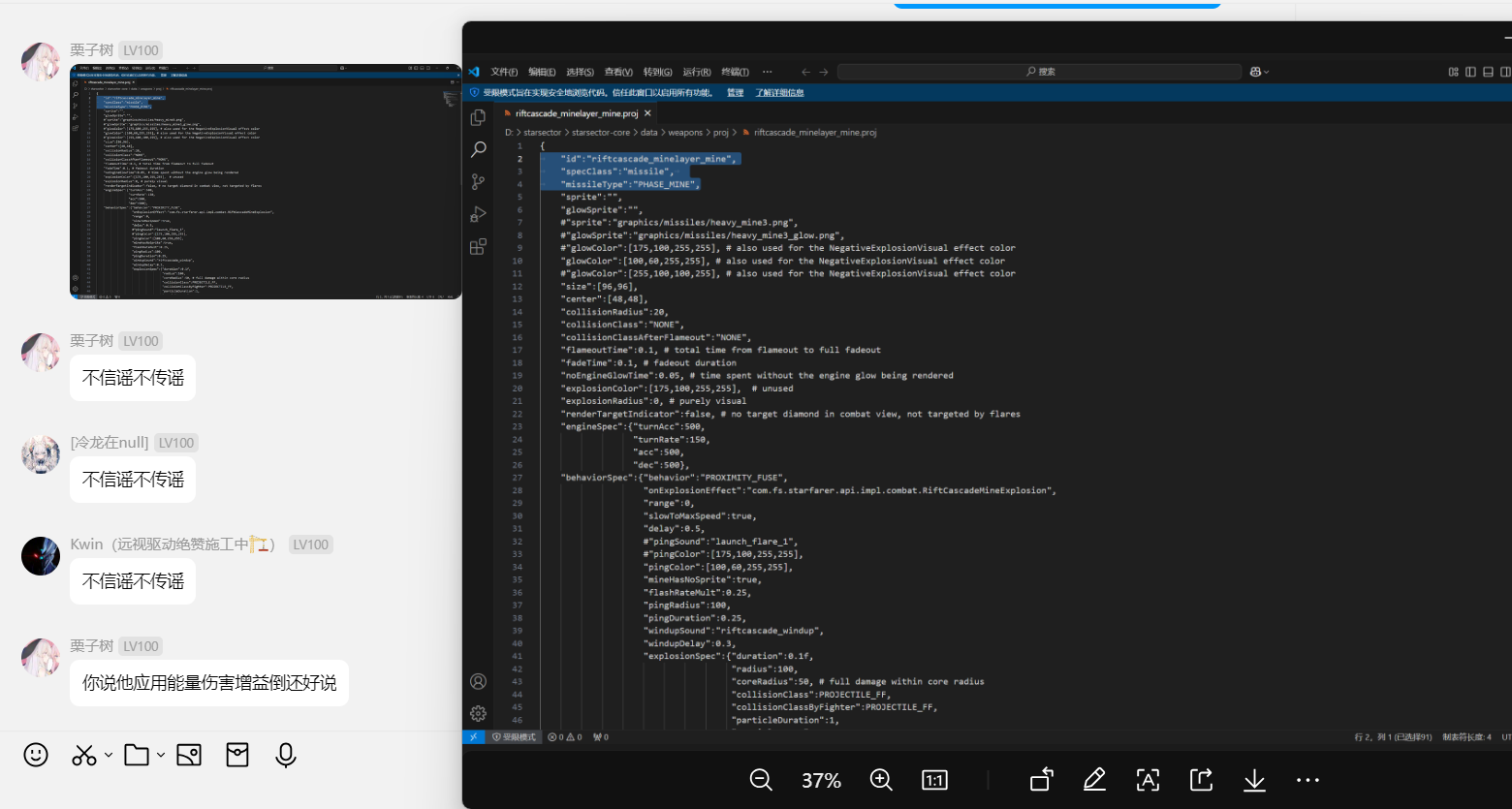The height and width of the screenshot is (809, 1512).
Task: Click the 了解详细信息 link in banner
Action: [779, 93]
